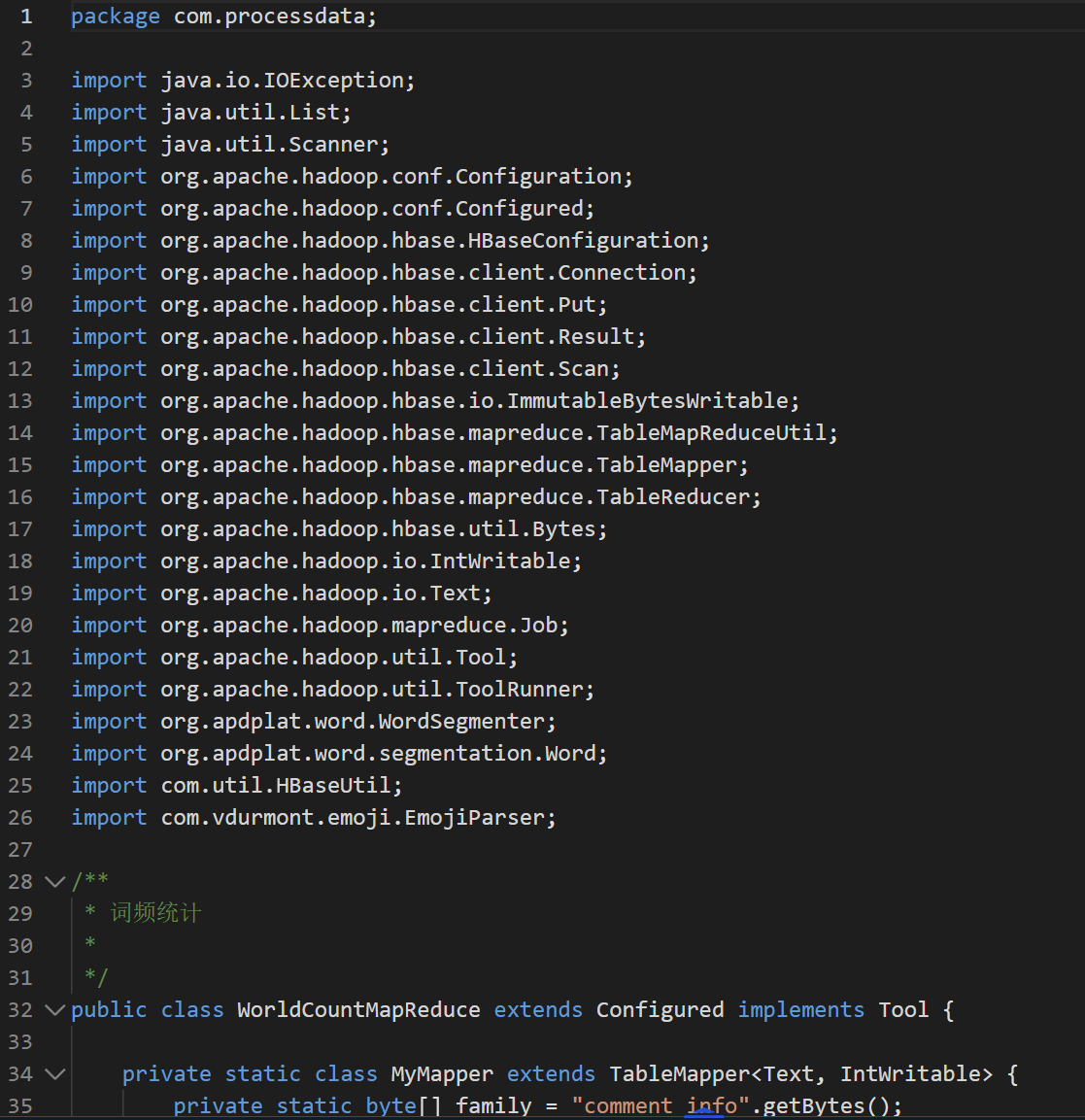
Task: Click 'TableMapReduceUtil;' on line 14
Action: coord(717,433)
